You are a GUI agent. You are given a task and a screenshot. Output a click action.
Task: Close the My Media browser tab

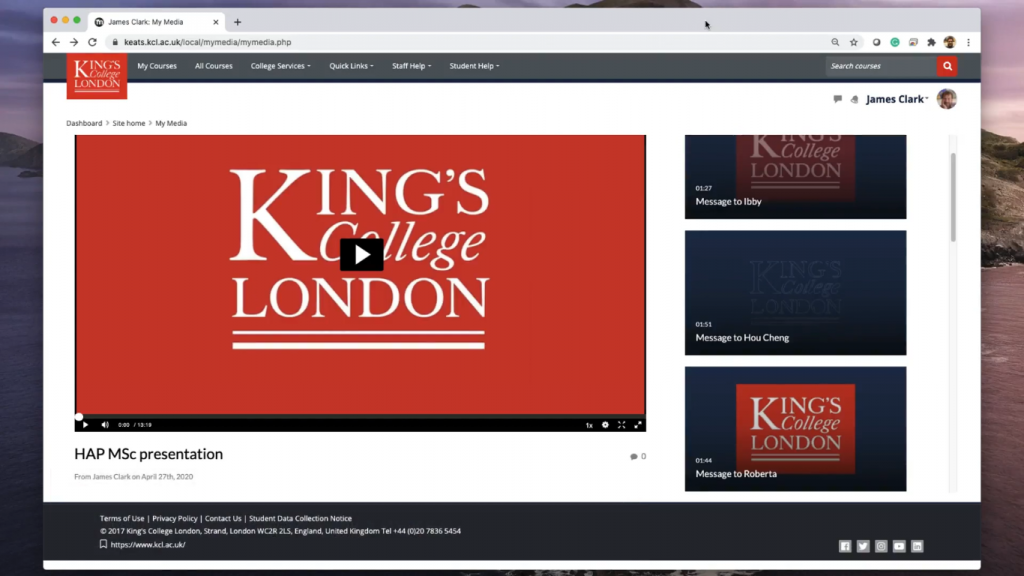(x=216, y=22)
